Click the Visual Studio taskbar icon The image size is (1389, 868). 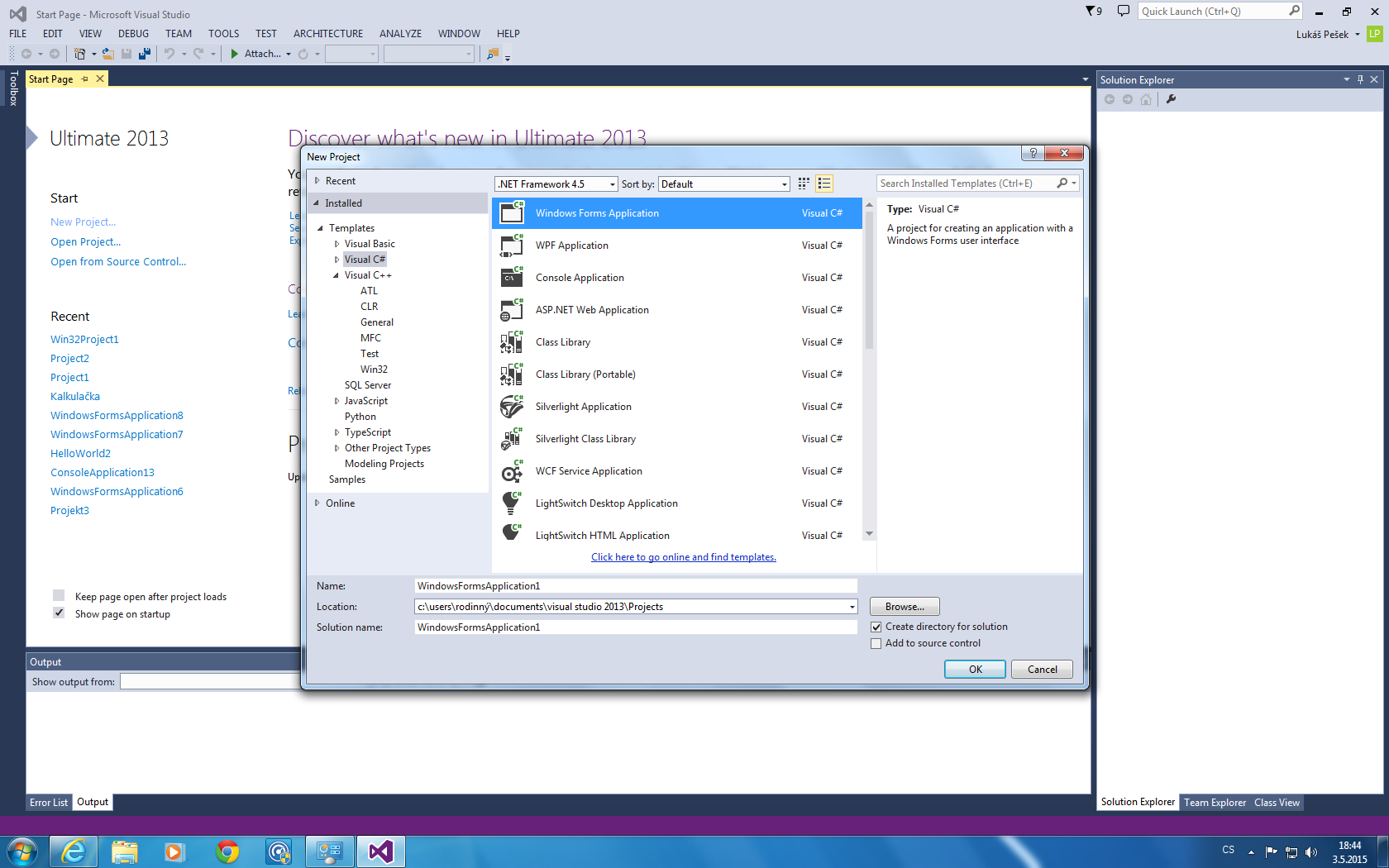tap(381, 851)
